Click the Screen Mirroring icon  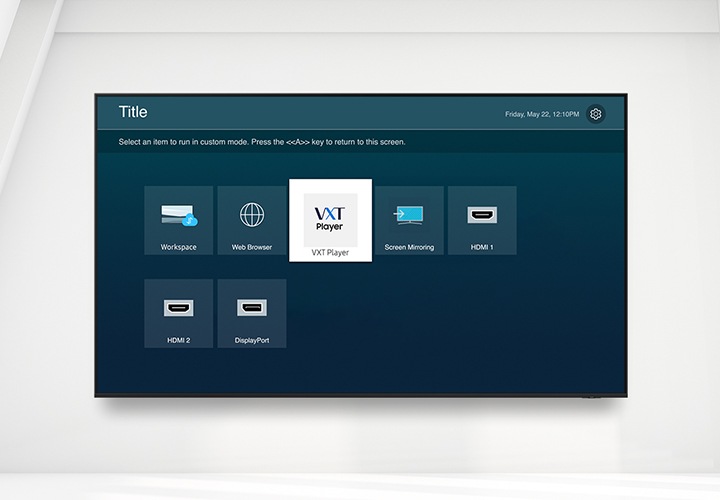tap(408, 215)
